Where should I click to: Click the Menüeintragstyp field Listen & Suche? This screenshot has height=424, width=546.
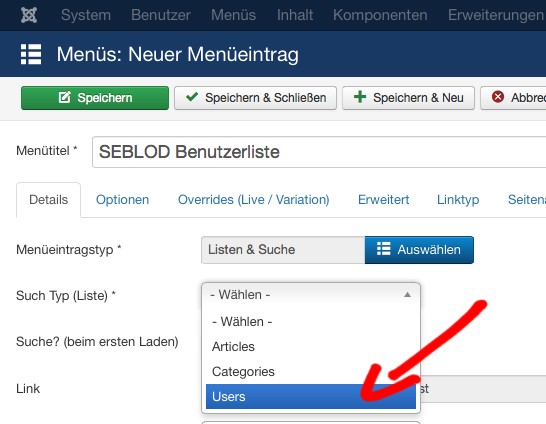click(x=283, y=250)
